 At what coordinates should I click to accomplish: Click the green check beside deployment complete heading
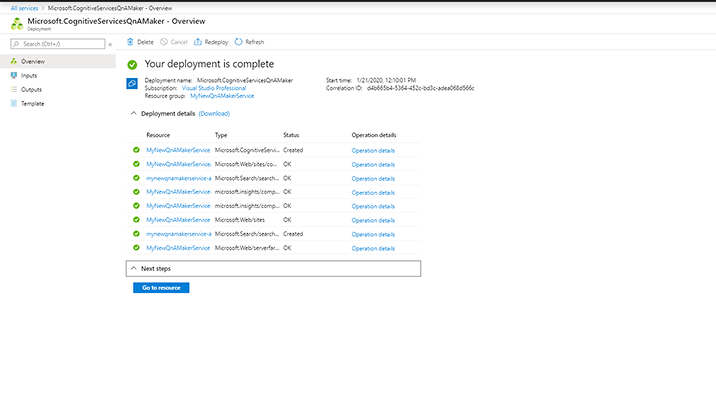pyautogui.click(x=132, y=65)
